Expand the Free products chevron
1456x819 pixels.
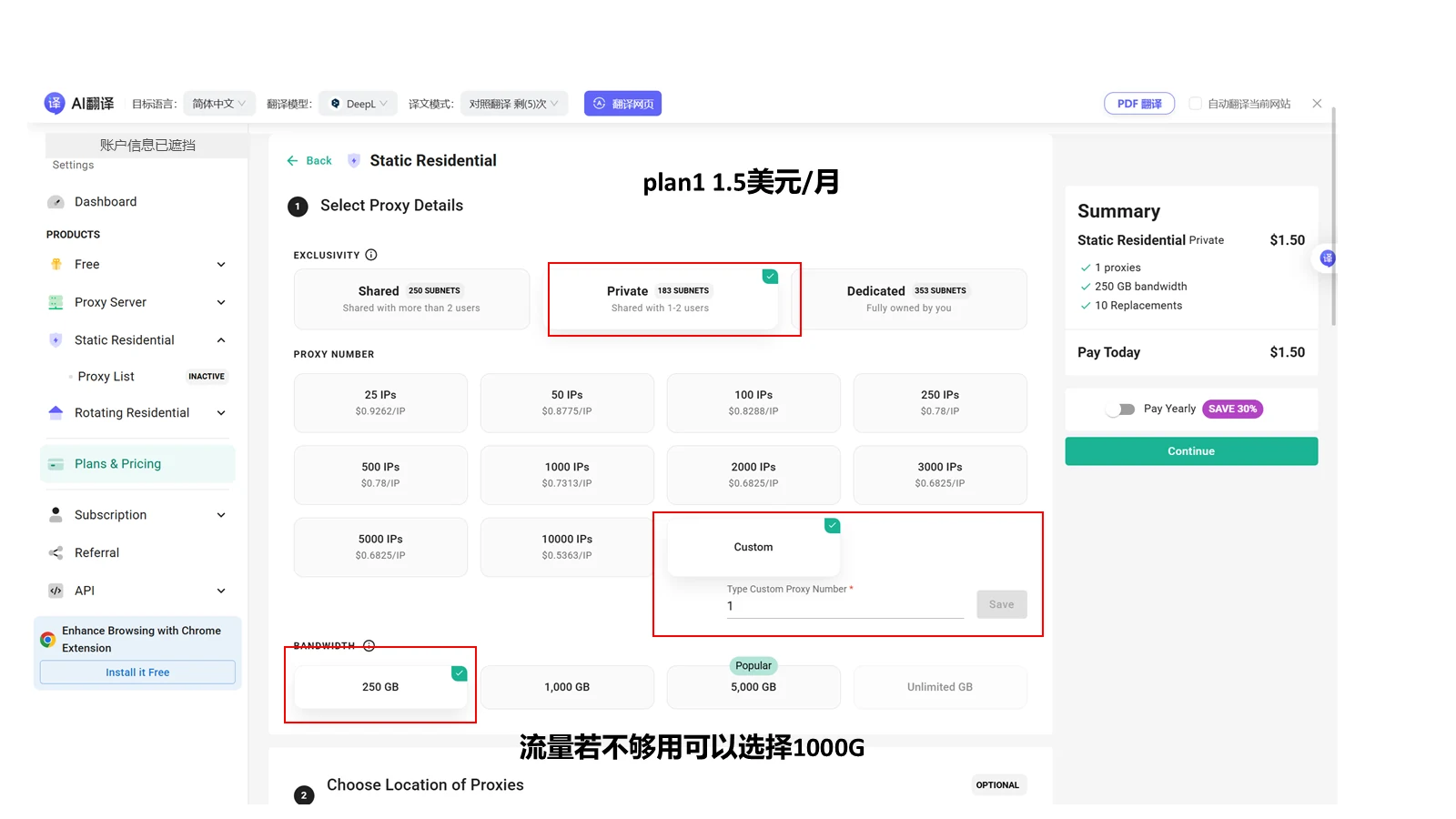(221, 264)
